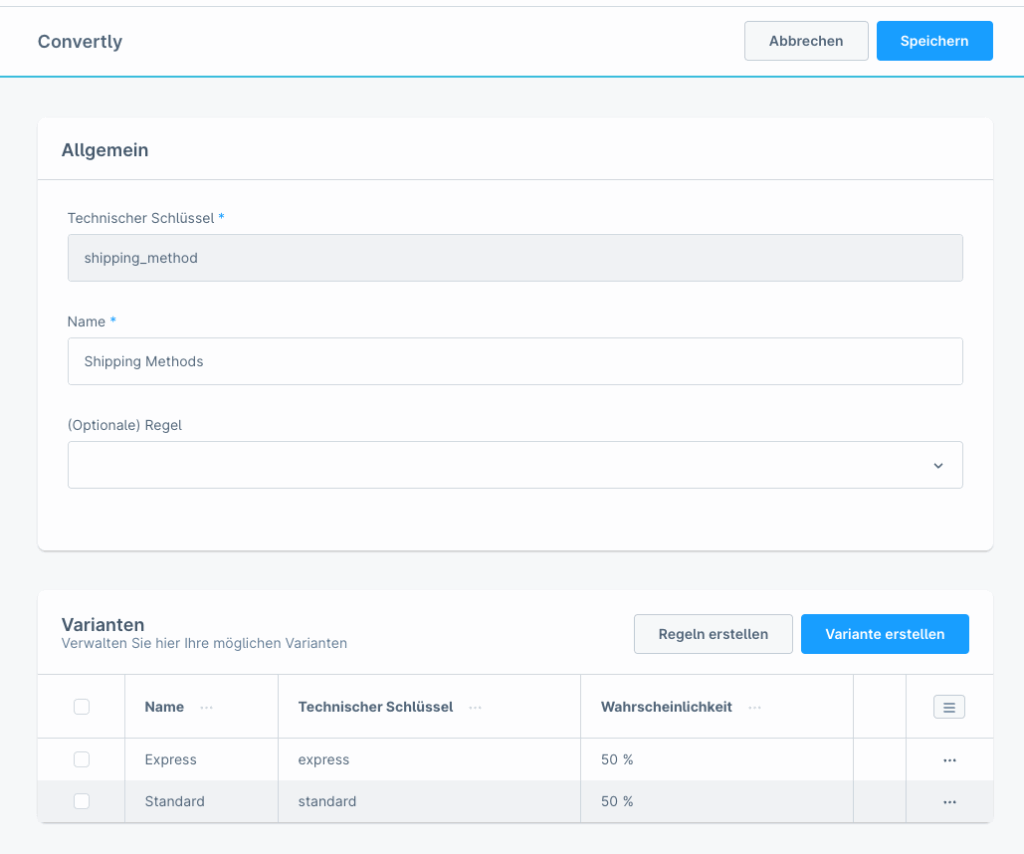Image resolution: width=1024 pixels, height=854 pixels.
Task: Check the Standard variant checkbox
Action: [82, 801]
